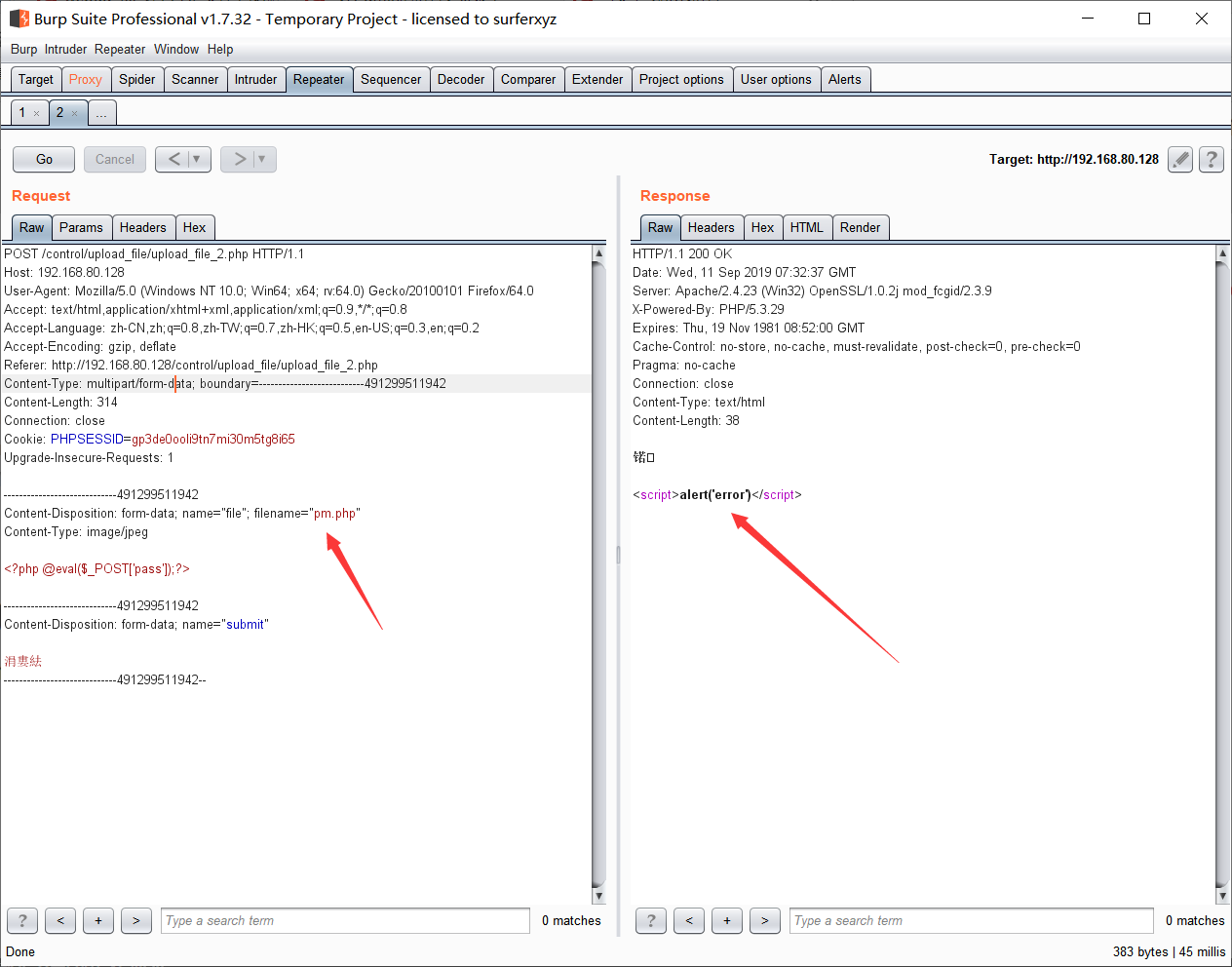The height and width of the screenshot is (967, 1232).
Task: Switch to the Proxy tab
Action: (x=86, y=80)
